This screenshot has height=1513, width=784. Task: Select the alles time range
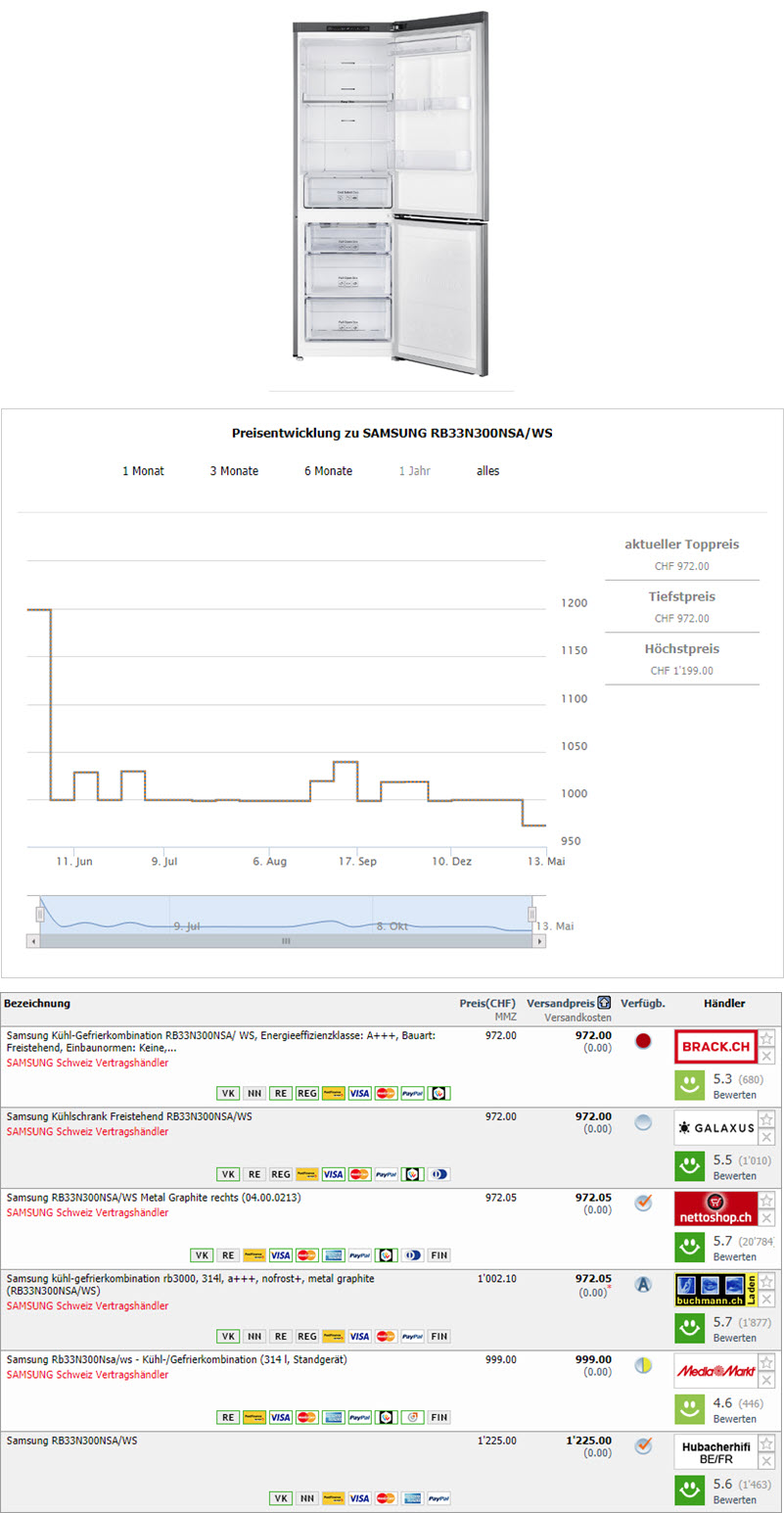point(488,471)
